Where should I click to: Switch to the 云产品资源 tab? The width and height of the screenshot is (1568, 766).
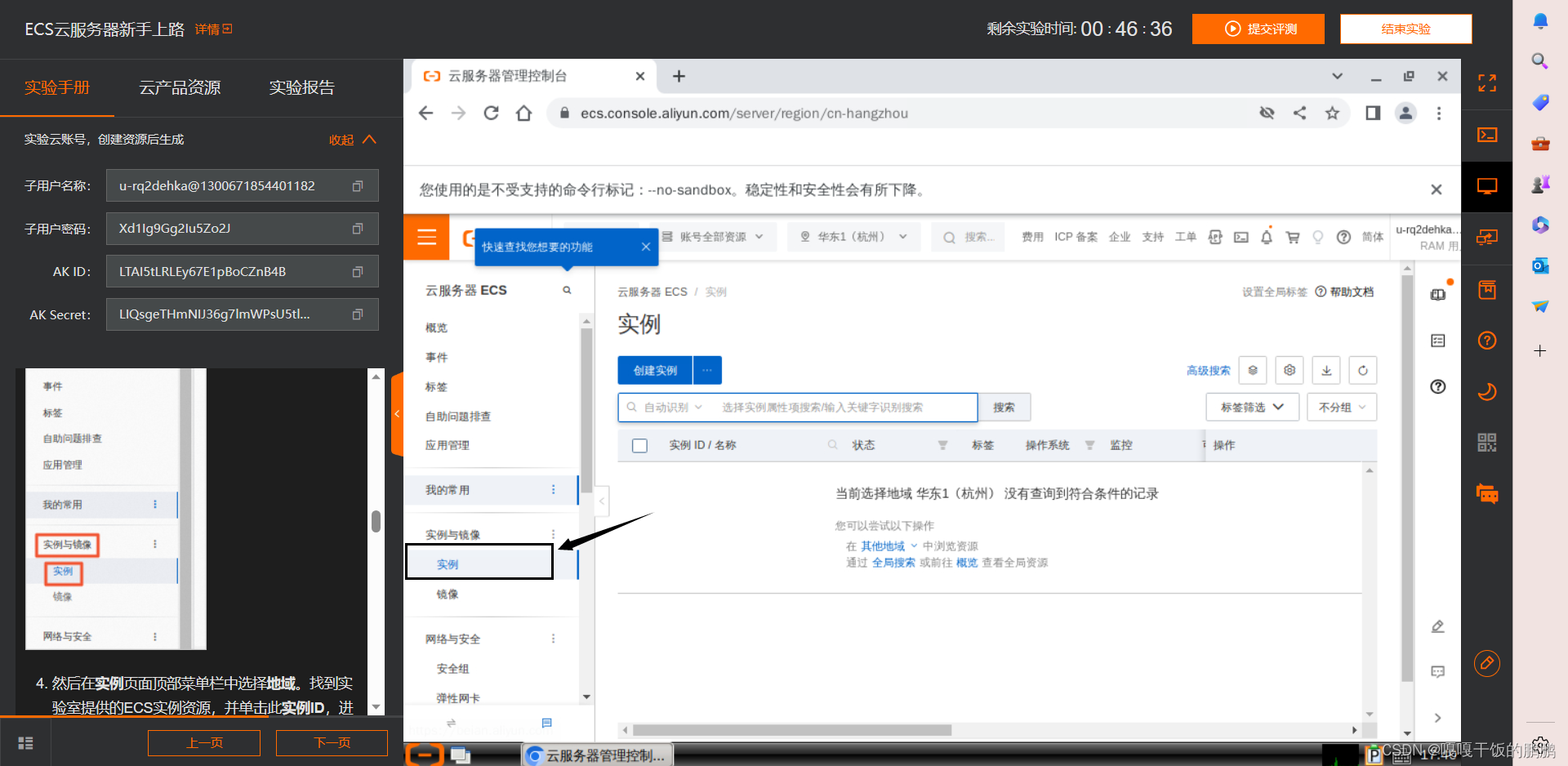(180, 87)
